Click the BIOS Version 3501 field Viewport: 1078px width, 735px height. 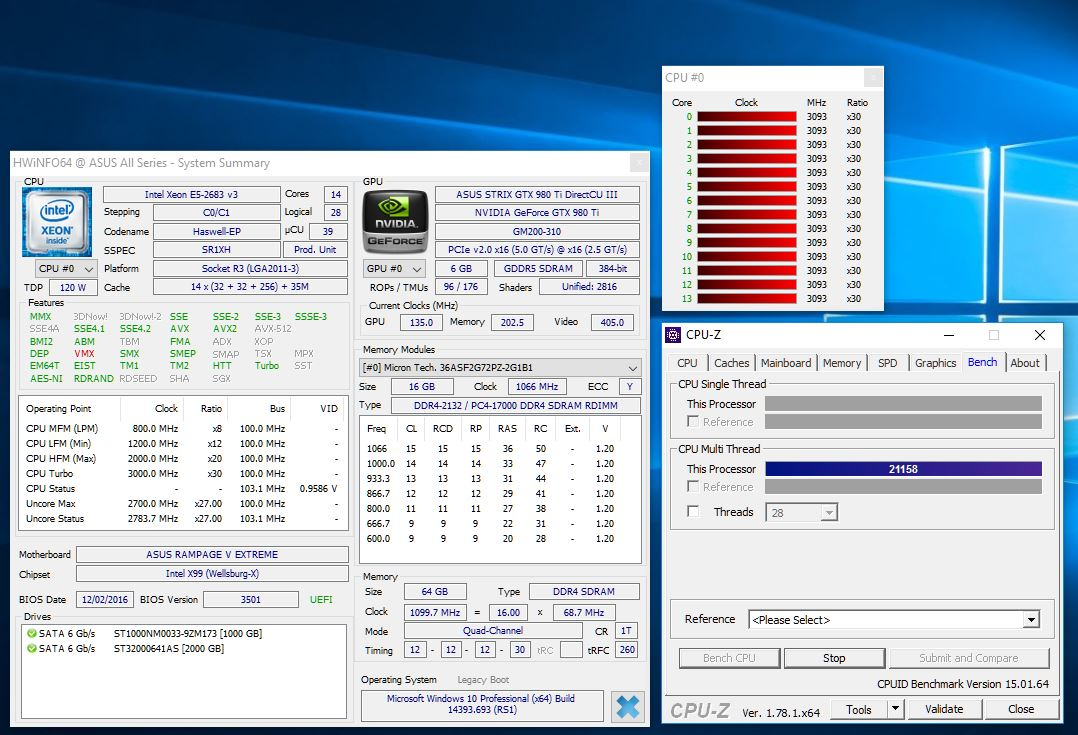(x=251, y=600)
